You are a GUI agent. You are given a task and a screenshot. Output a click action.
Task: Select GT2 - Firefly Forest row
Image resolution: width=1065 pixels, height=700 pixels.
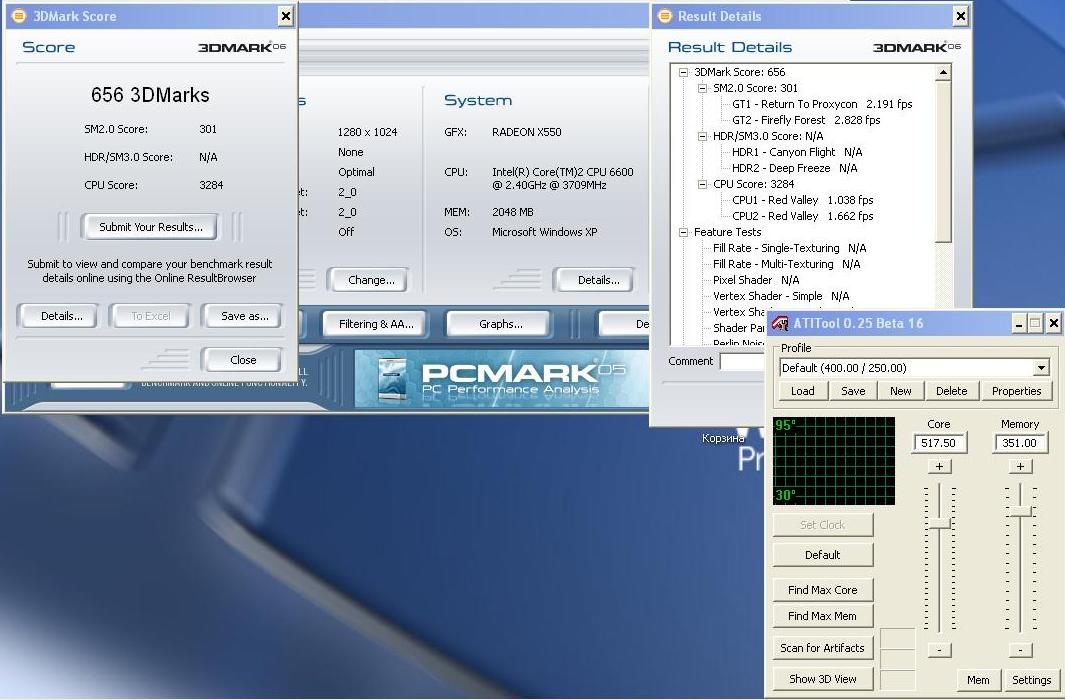(x=806, y=120)
